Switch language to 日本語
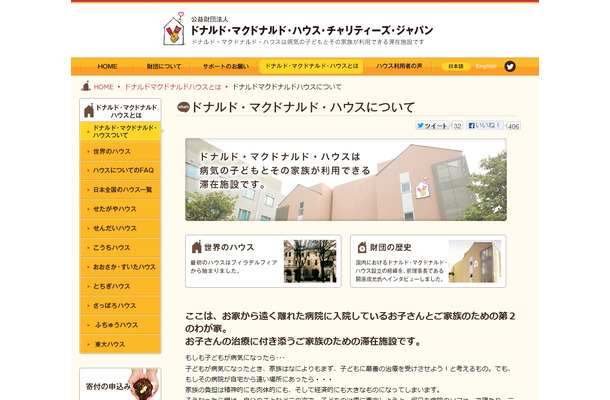Image resolution: width=610 pixels, height=400 pixels. (x=455, y=67)
